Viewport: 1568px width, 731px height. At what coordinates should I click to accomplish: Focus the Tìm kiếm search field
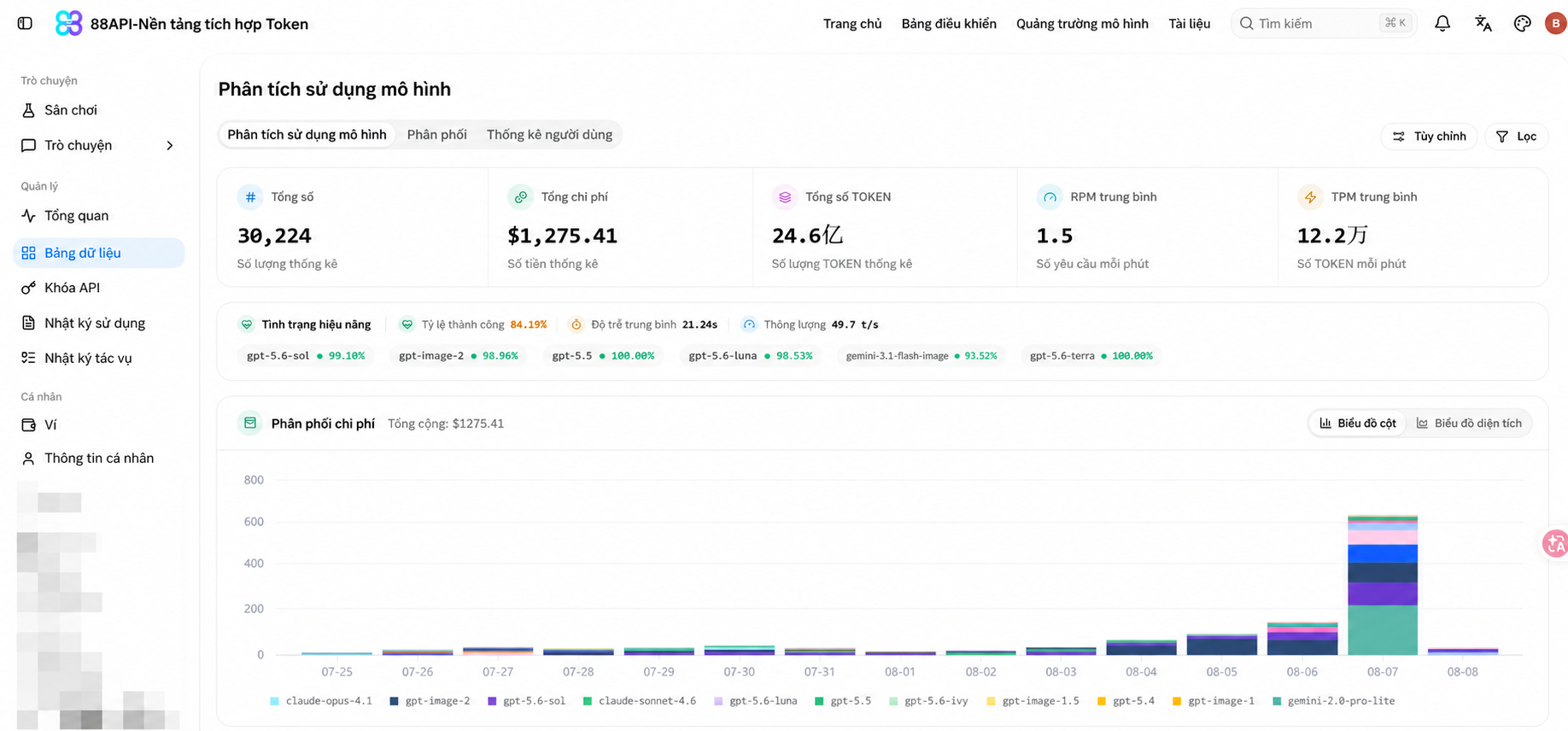(x=1324, y=24)
